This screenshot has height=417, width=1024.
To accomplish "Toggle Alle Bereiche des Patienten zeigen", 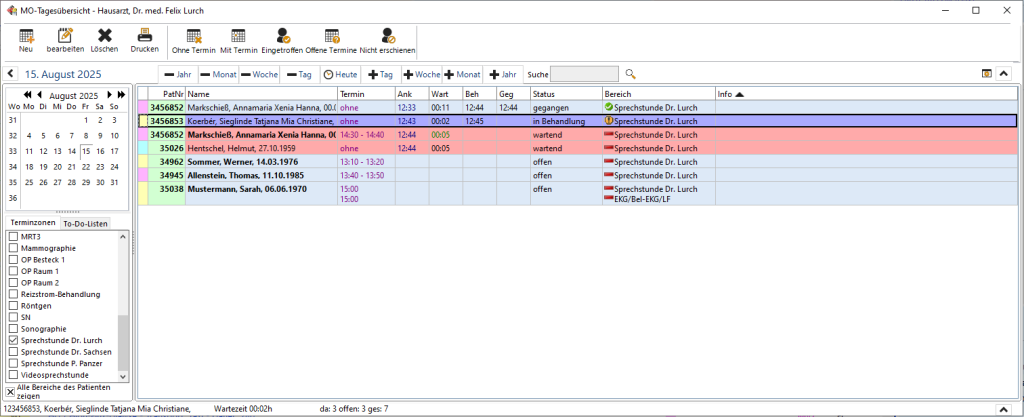I will (x=11, y=392).
